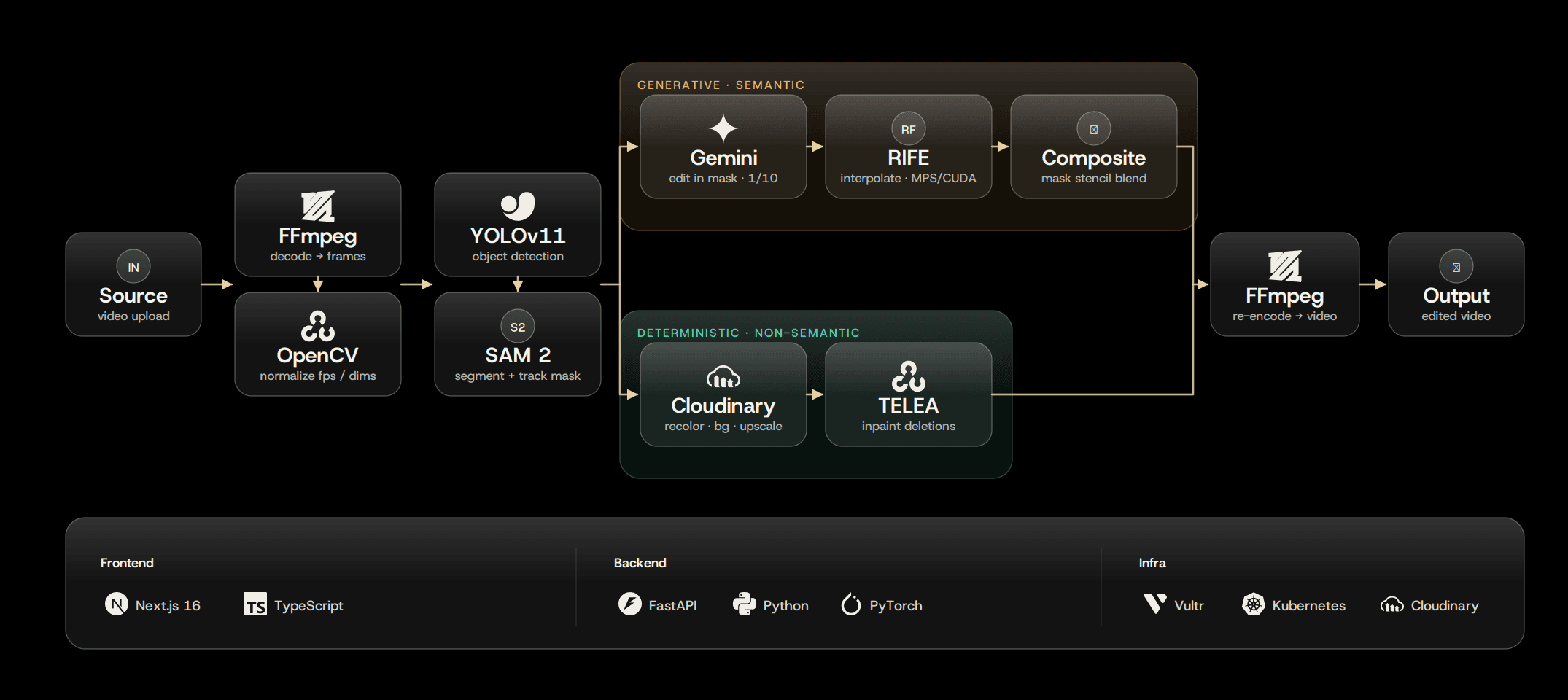
Task: Click the TELEA node title
Action: tap(909, 405)
